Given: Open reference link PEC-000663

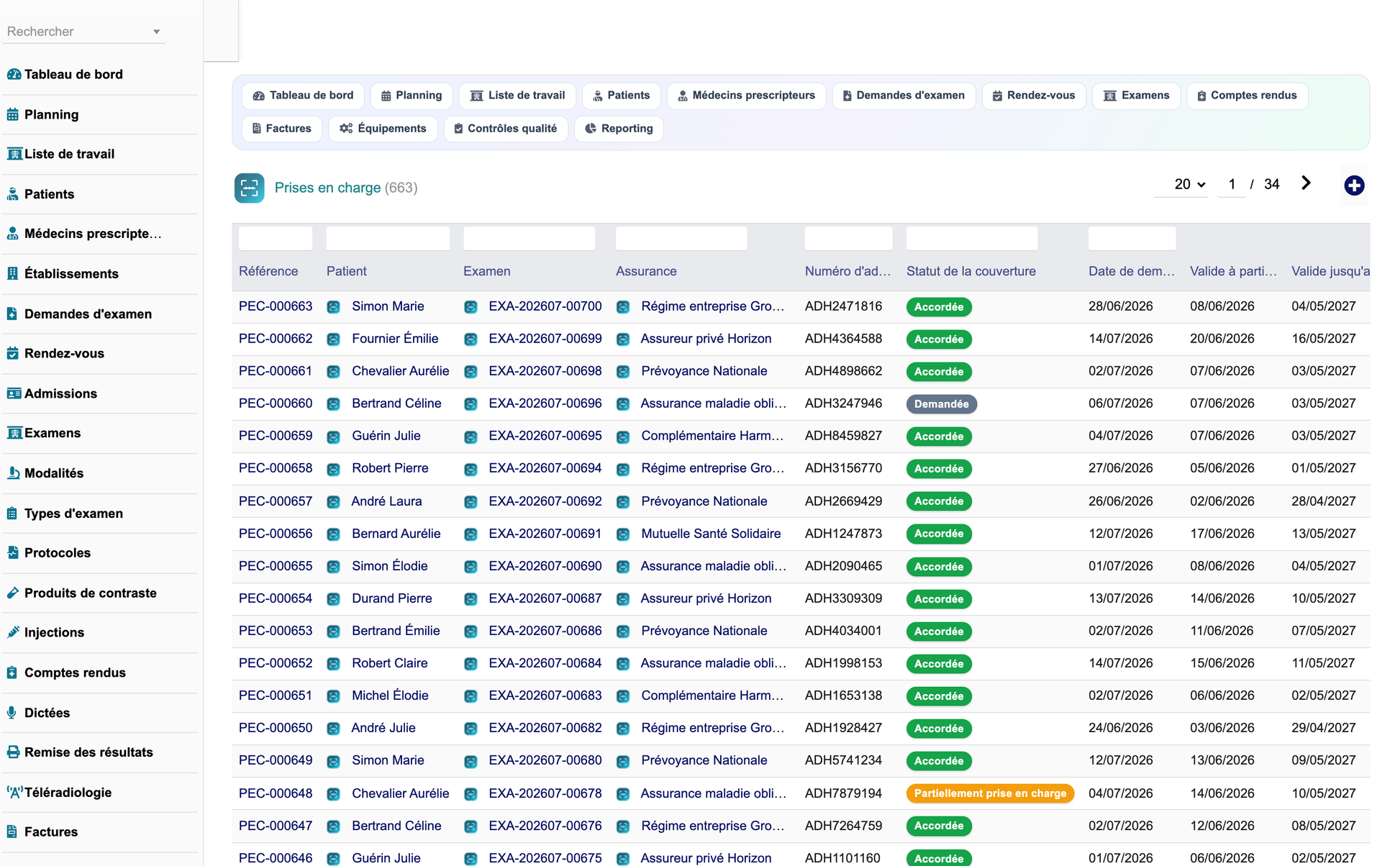Looking at the screenshot, I should point(276,306).
